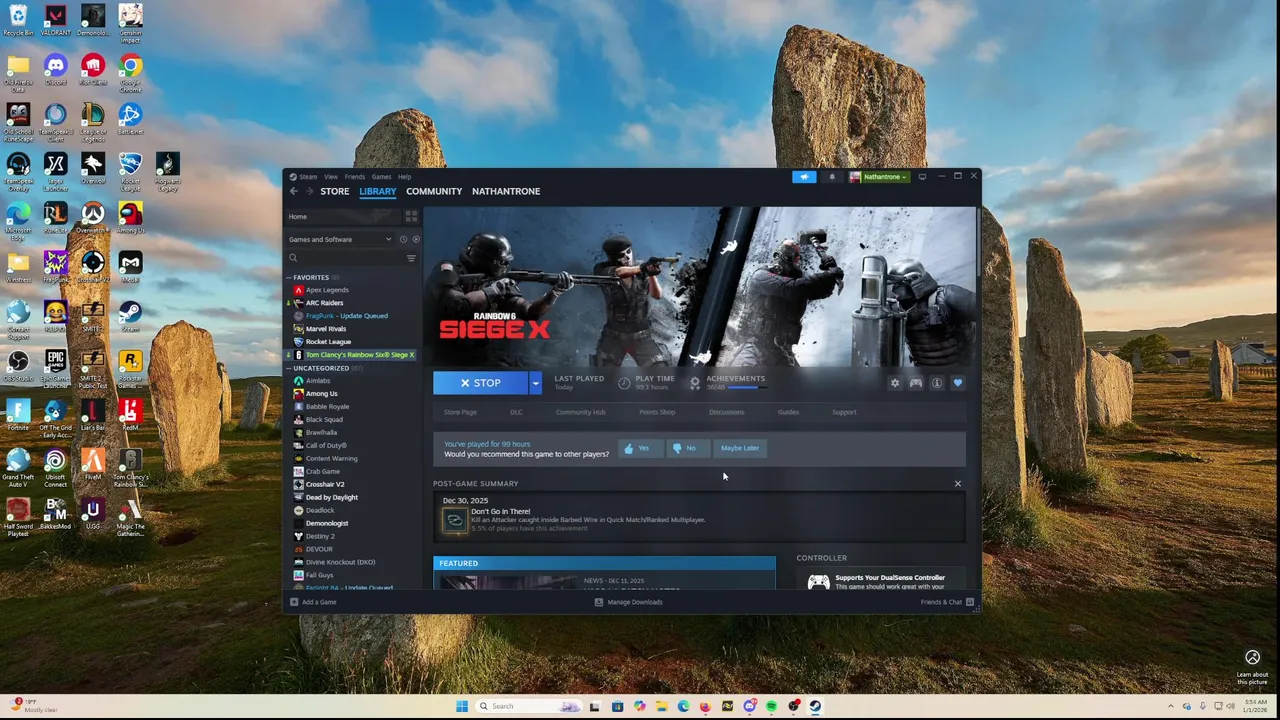Open Discord desktop shortcut
The height and width of the screenshot is (720, 1280).
(x=56, y=71)
